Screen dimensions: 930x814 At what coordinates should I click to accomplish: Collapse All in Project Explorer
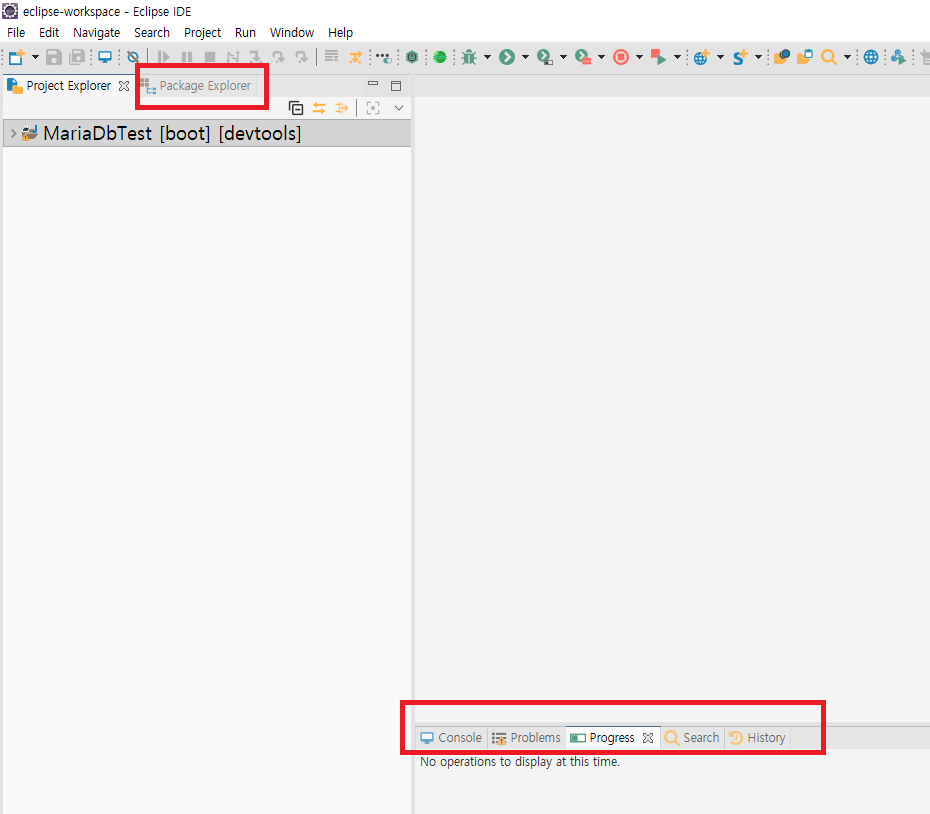[295, 108]
